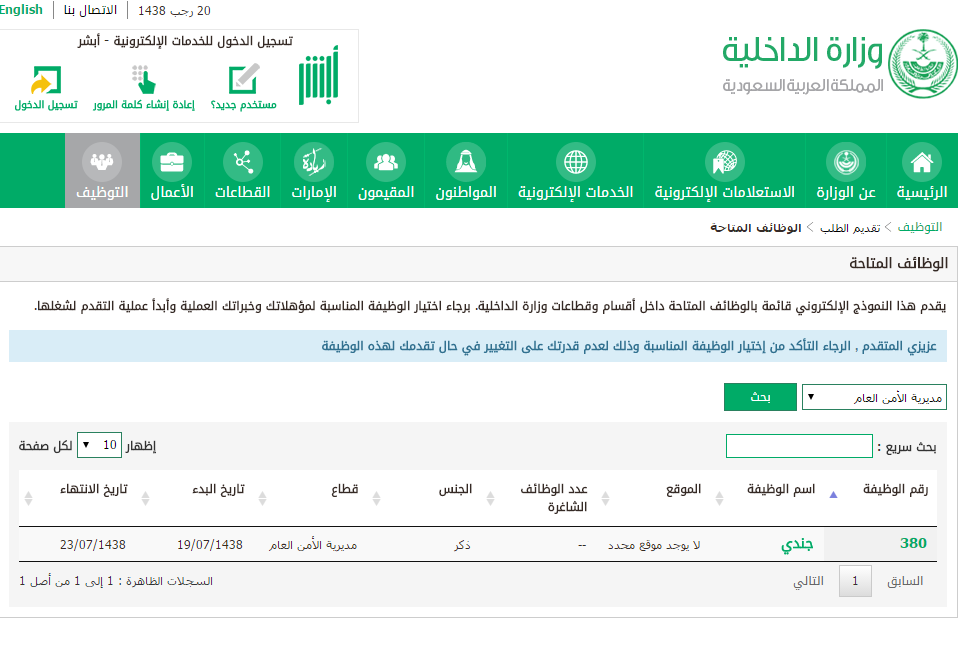
Task: Select the القطاعات network icon
Action: point(243,162)
